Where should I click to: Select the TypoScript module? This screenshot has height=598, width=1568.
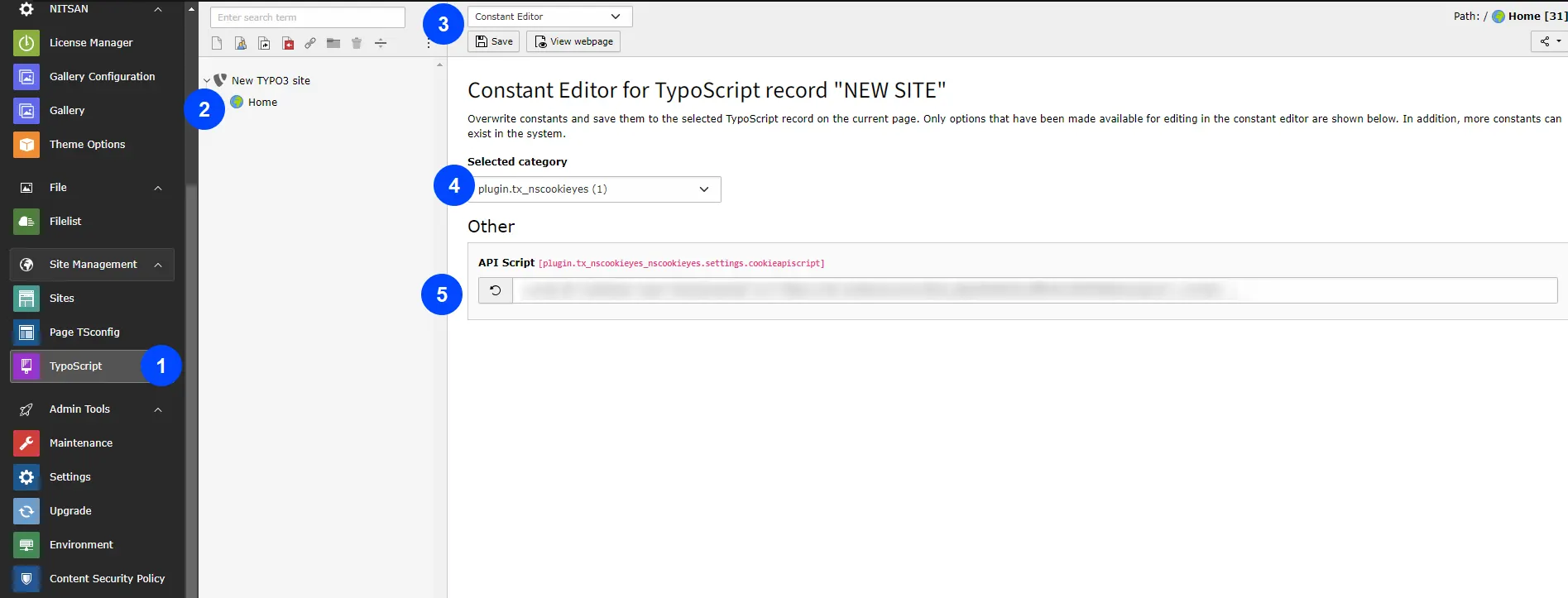point(92,366)
